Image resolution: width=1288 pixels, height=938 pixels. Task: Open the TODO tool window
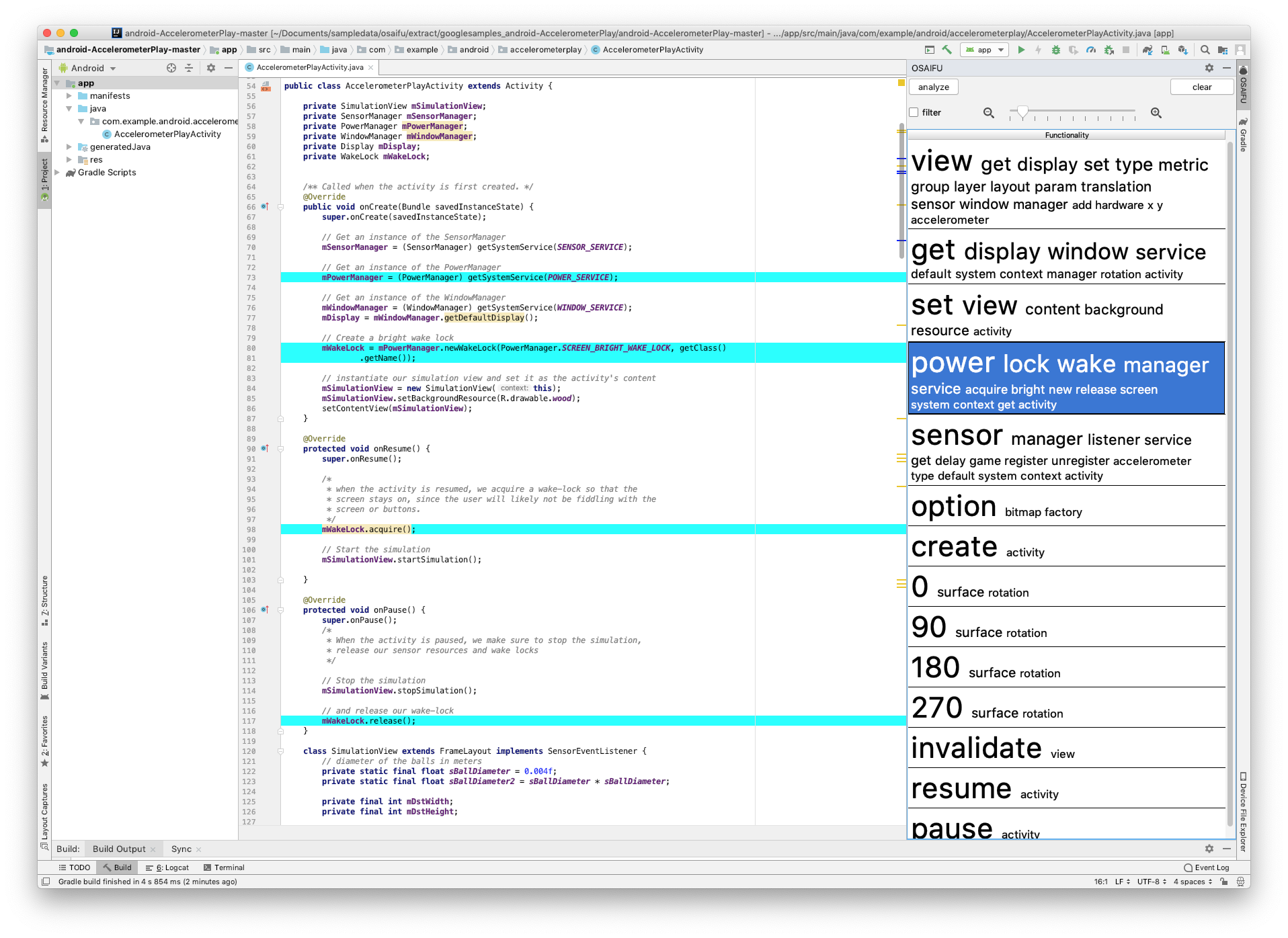click(74, 868)
